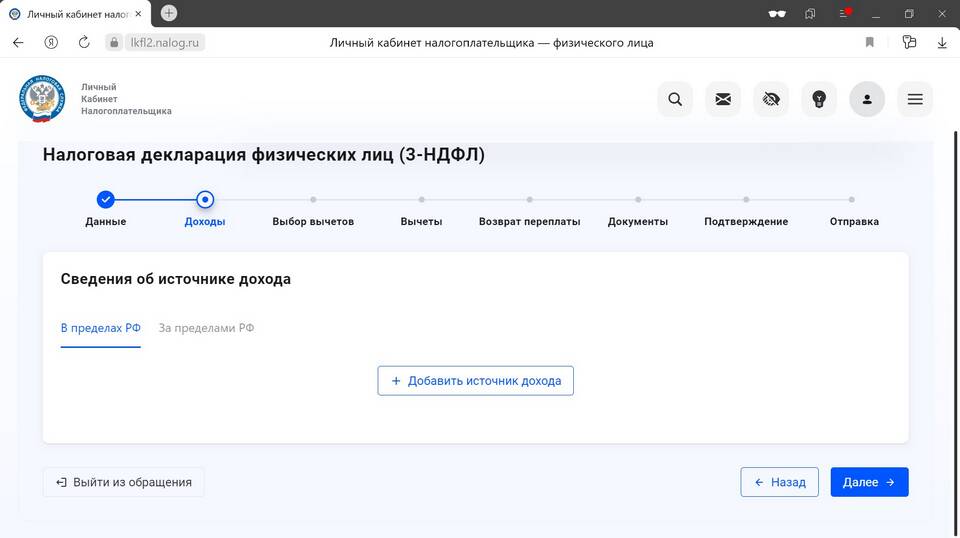Switch to the 'В пределах РФ' tab
The width and height of the screenshot is (960, 538).
tap(100, 328)
